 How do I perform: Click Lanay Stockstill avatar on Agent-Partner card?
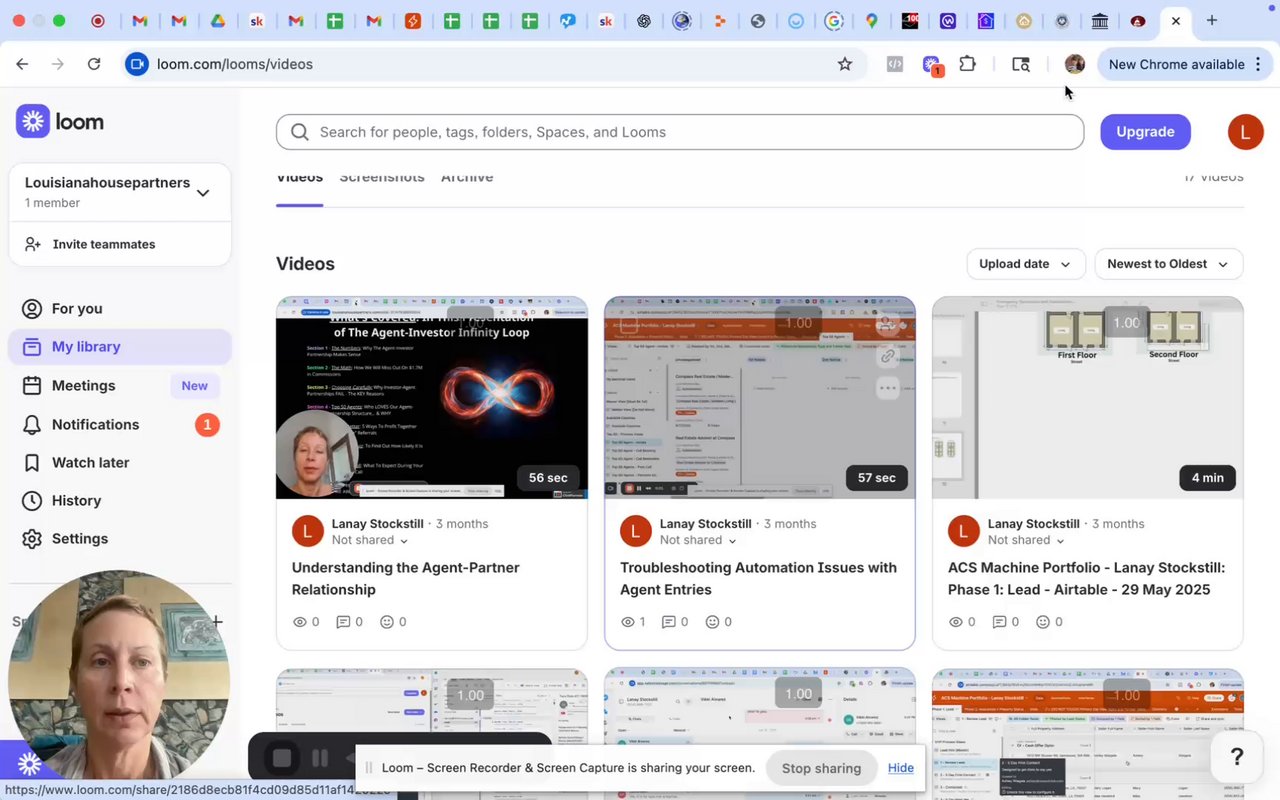click(x=308, y=531)
